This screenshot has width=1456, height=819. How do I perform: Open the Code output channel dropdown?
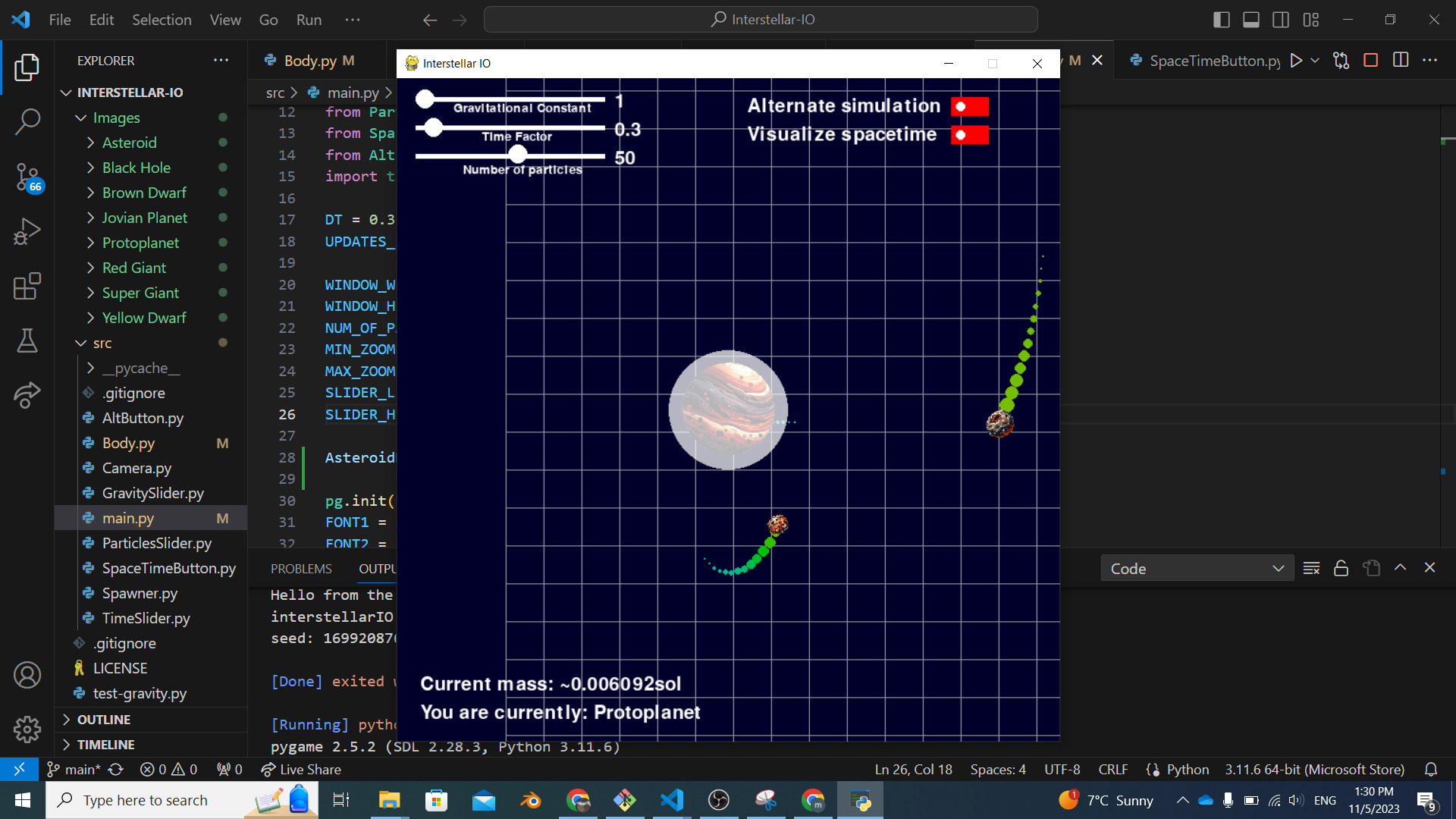pyautogui.click(x=1196, y=569)
